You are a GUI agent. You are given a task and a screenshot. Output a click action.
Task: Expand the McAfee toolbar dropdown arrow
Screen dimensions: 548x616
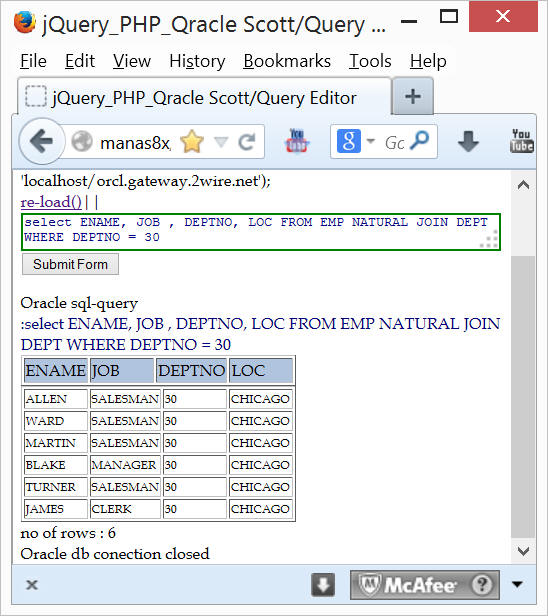(517, 585)
